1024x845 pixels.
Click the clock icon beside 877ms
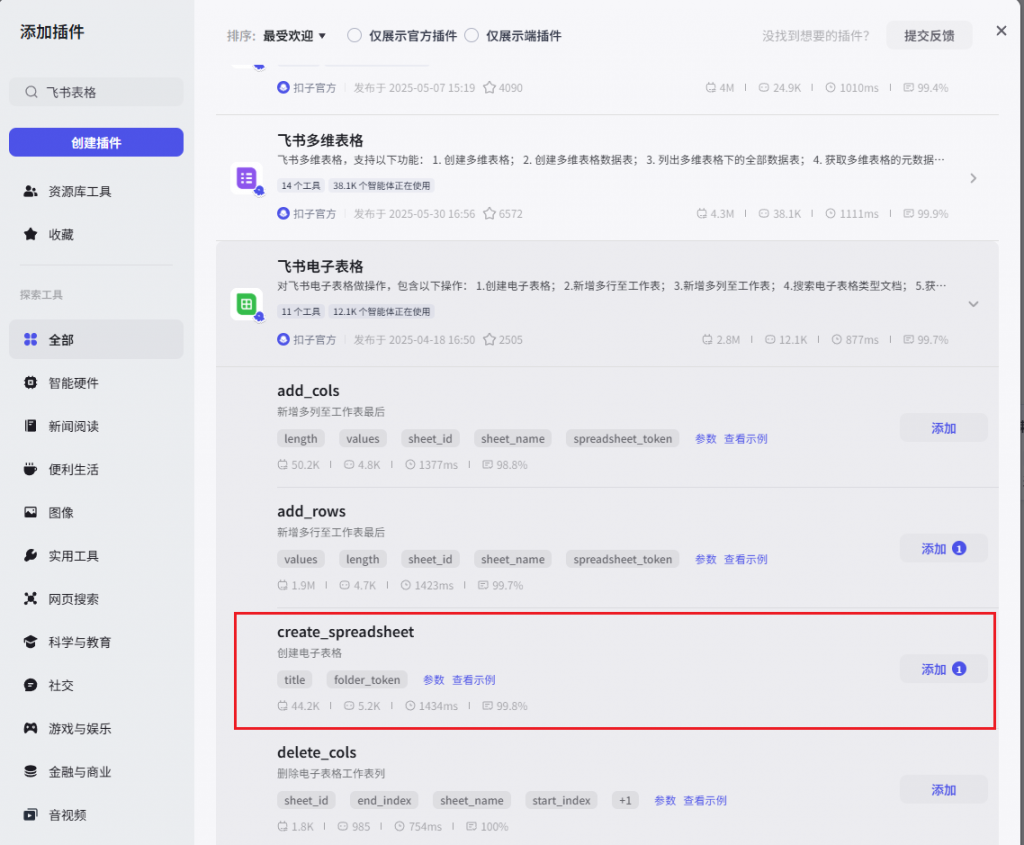coord(837,340)
